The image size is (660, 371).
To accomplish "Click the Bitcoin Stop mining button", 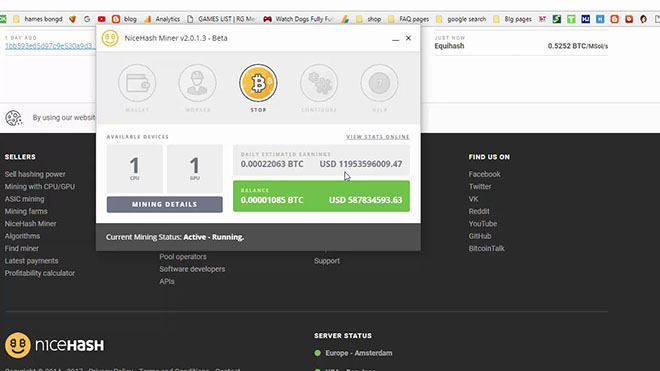I will click(x=258, y=83).
